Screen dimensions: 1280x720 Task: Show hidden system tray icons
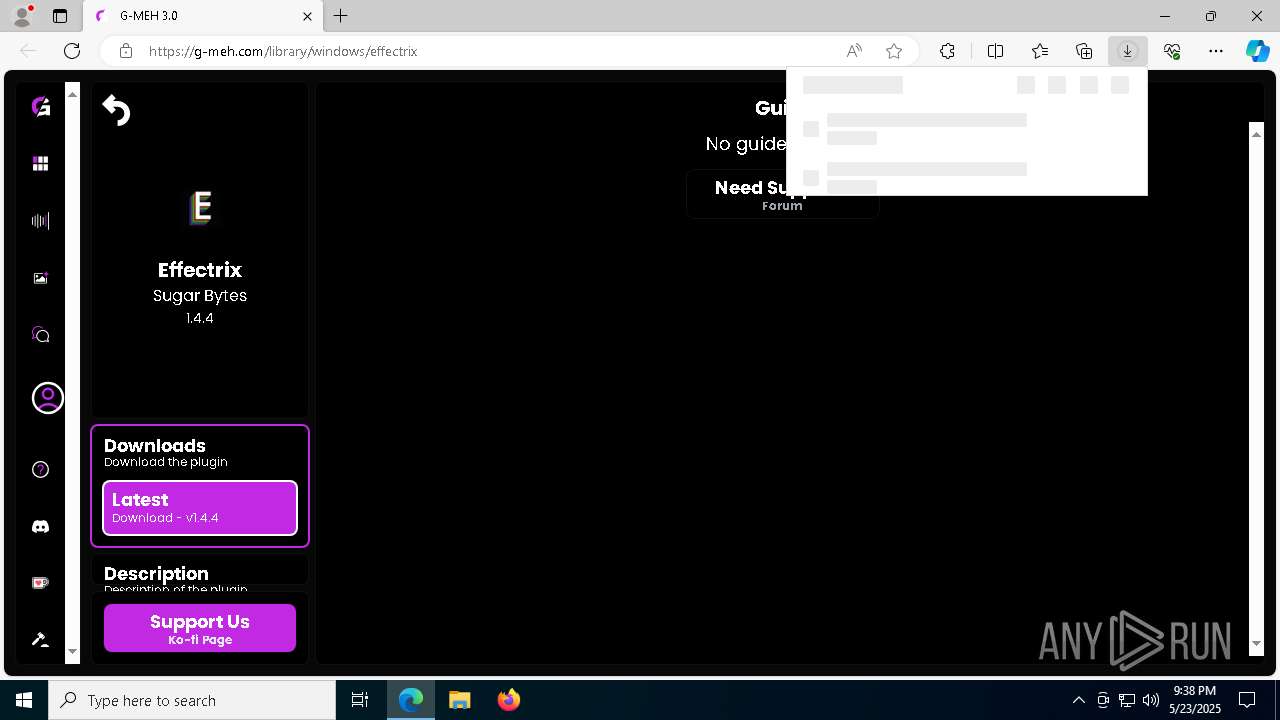(1078, 700)
